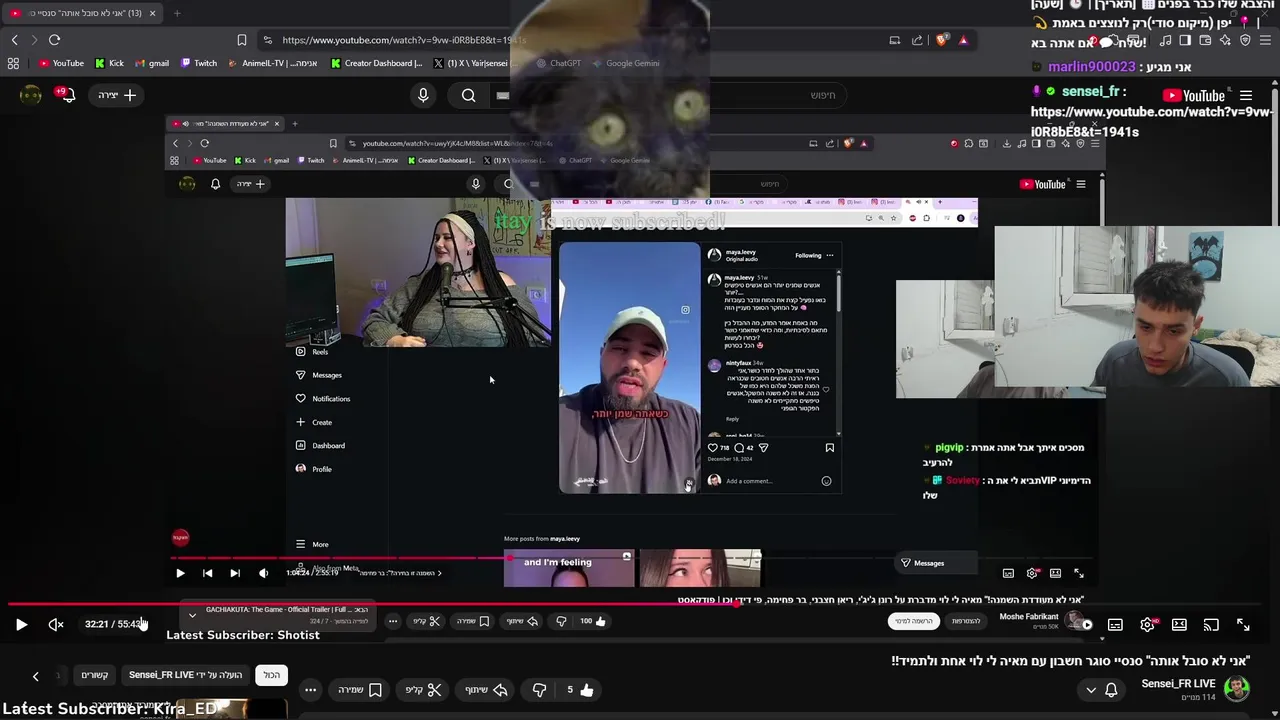Image resolution: width=1280 pixels, height=720 pixels.
Task: Open apps grid icon in bookmarks bar
Action: click(13, 63)
